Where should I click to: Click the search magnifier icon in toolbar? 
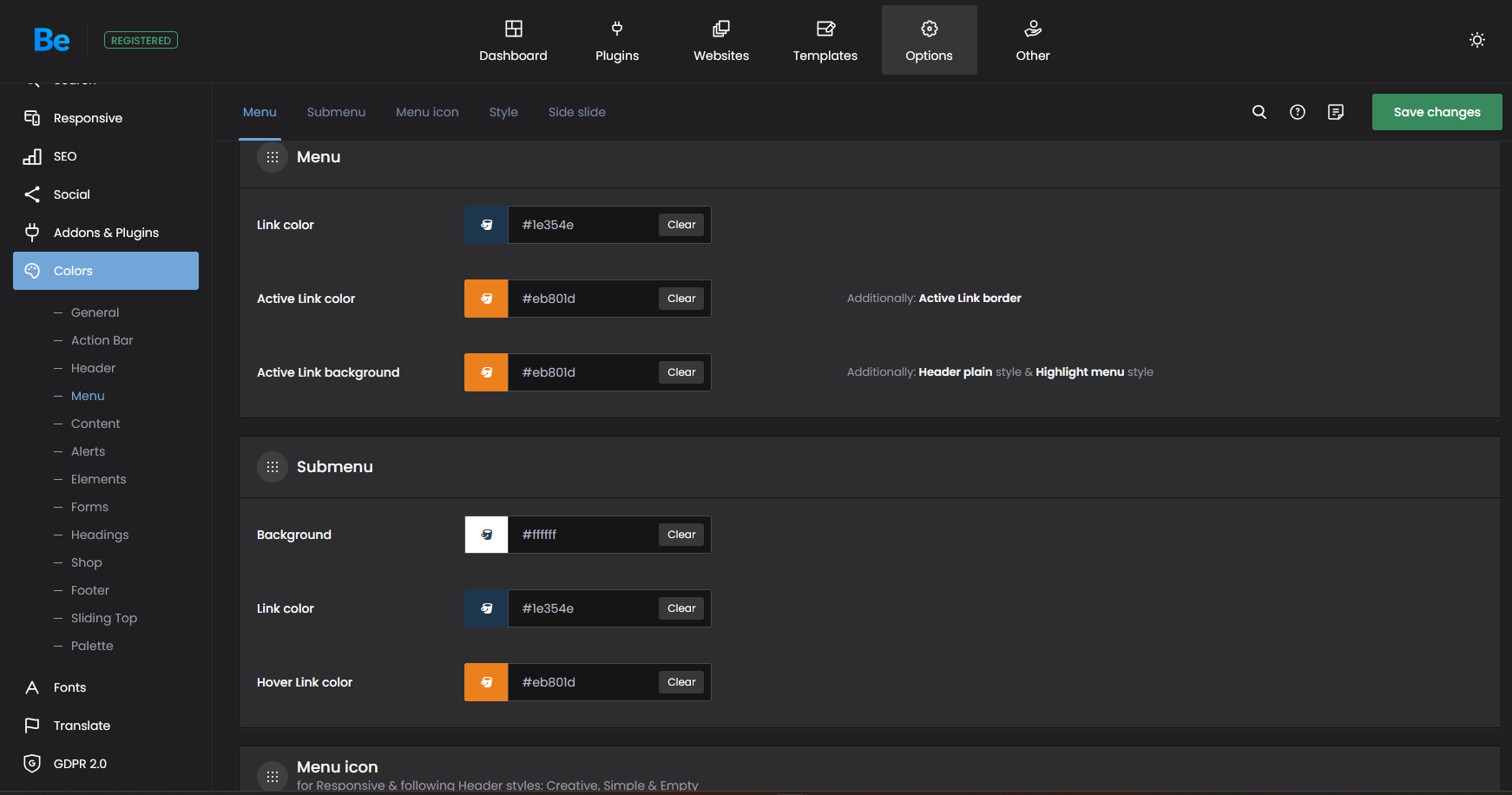click(1259, 112)
